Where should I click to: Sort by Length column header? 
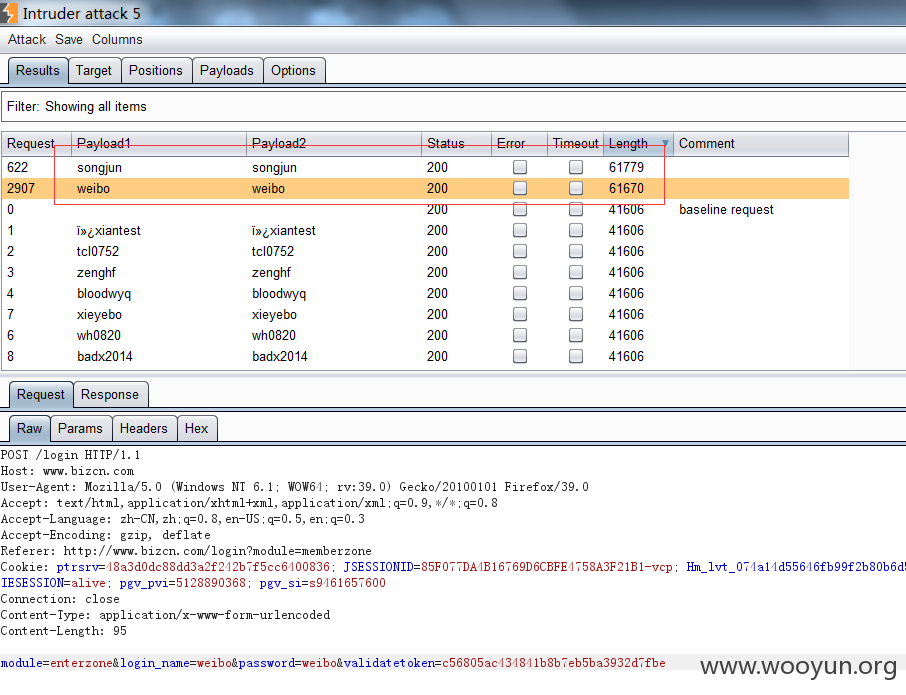tap(638, 143)
